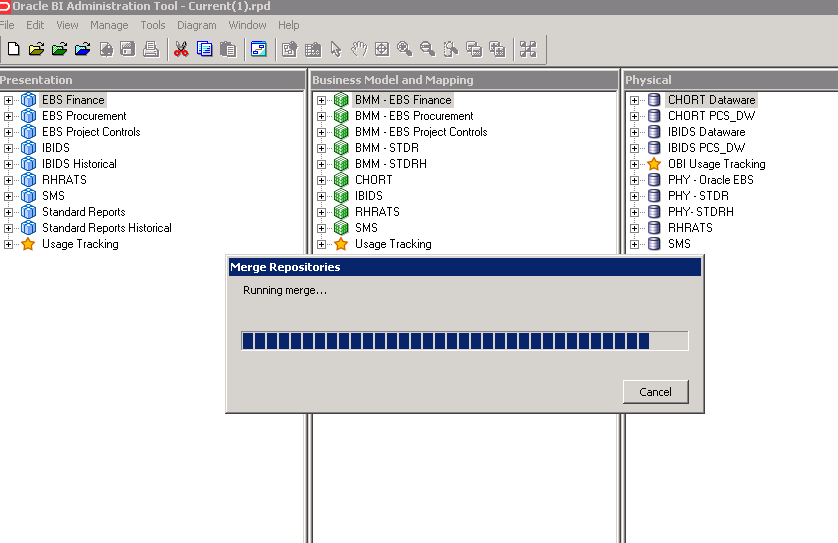This screenshot has width=838, height=543.
Task: Click the Print toolbar icon
Action: click(x=151, y=50)
